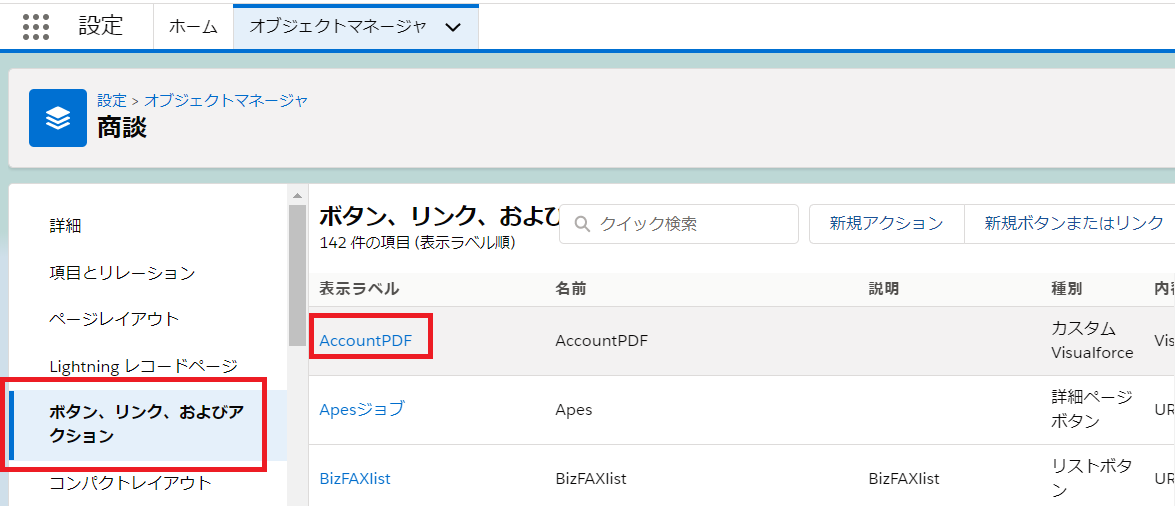
Task: Click the 設定 breadcrumb link
Action: coord(111,100)
